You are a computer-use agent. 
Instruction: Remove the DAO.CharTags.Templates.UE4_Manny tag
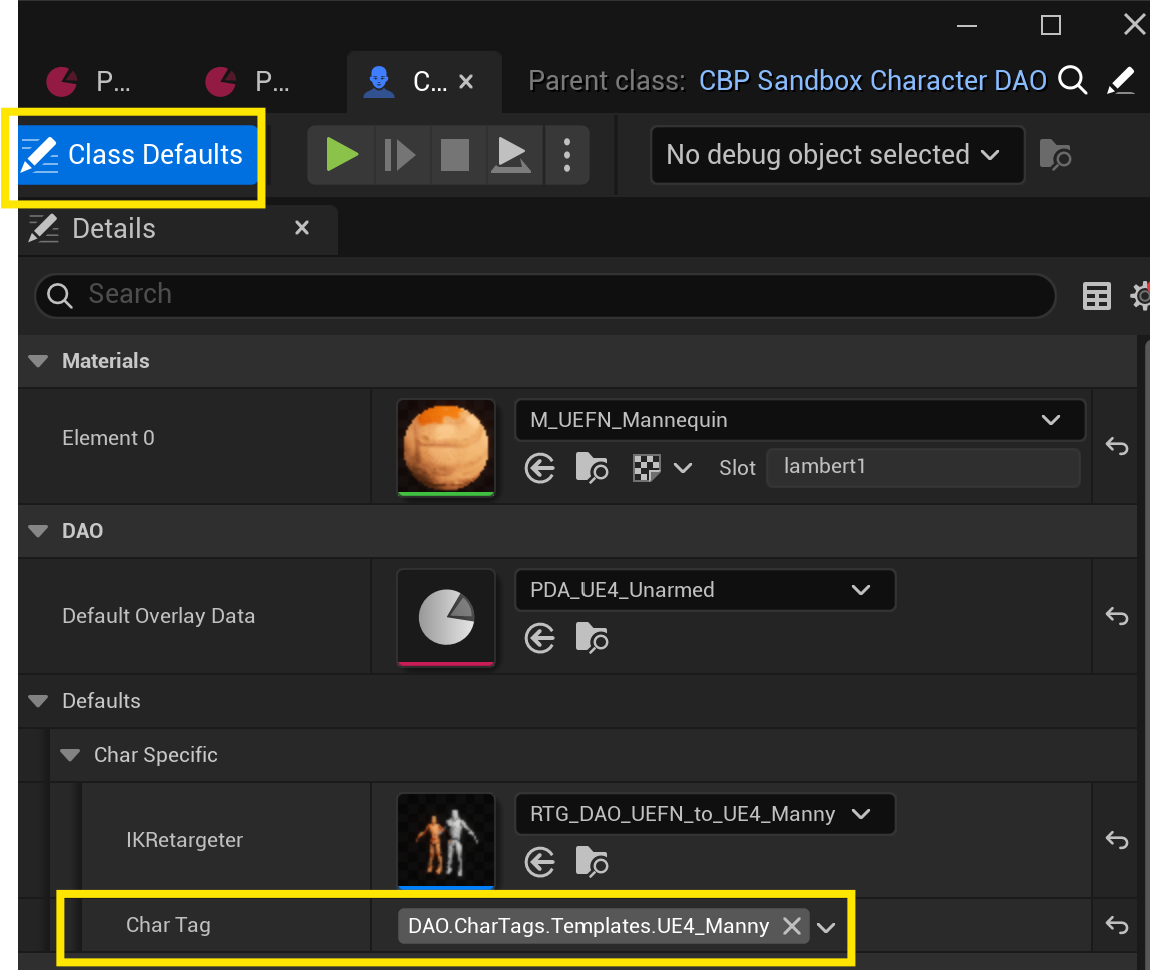coord(791,926)
